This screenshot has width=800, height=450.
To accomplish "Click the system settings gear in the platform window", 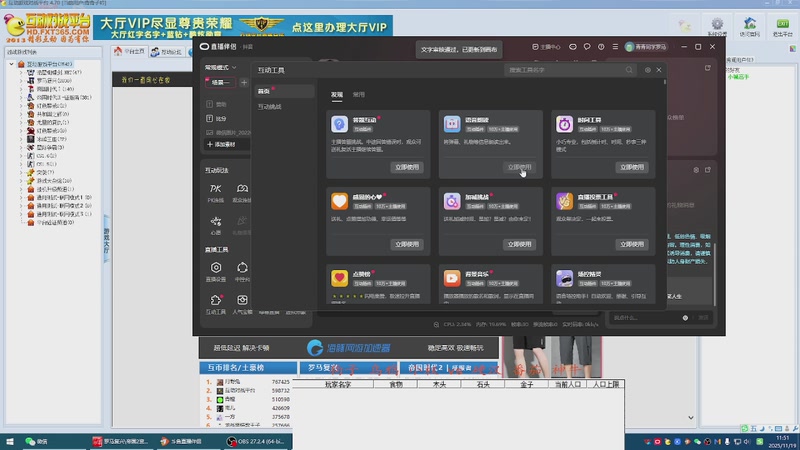I will click(717, 23).
